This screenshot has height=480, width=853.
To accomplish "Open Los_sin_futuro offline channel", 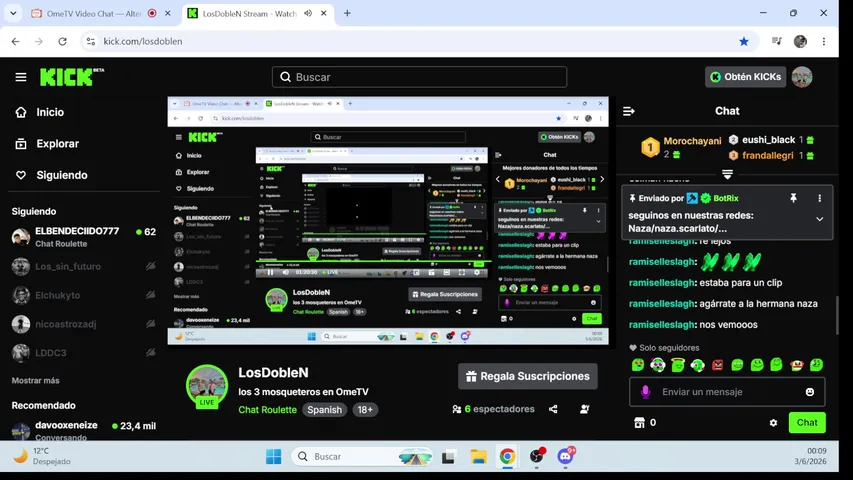I will 83,266.
